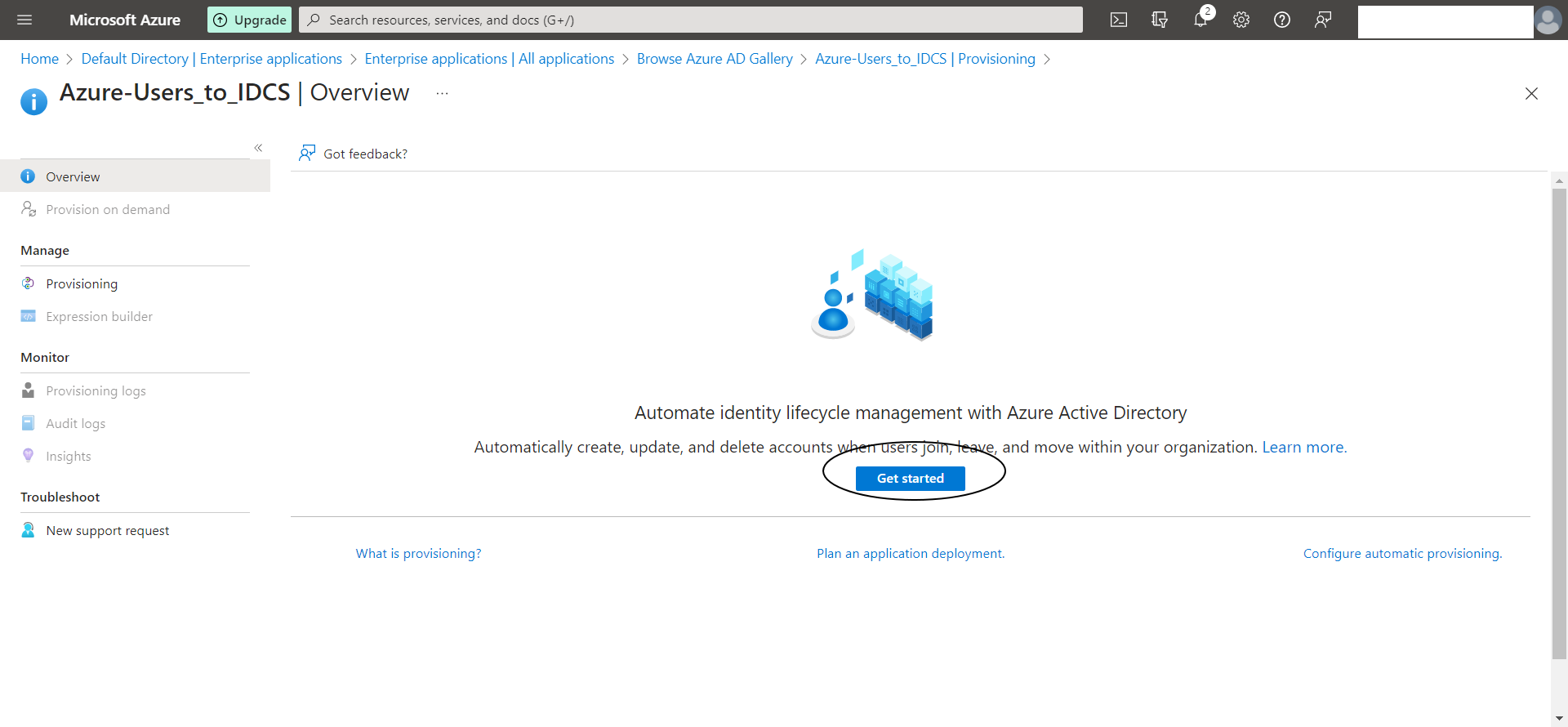This screenshot has width=1568, height=727.
Task: Click the provisioning illustration graphic
Action: (x=872, y=295)
